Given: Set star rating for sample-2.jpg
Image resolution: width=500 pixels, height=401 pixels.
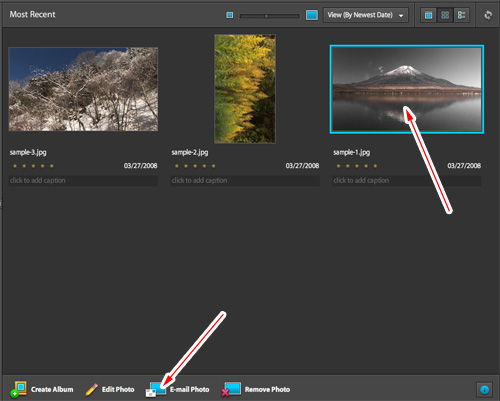Looking at the screenshot, I should pyautogui.click(x=195, y=166).
